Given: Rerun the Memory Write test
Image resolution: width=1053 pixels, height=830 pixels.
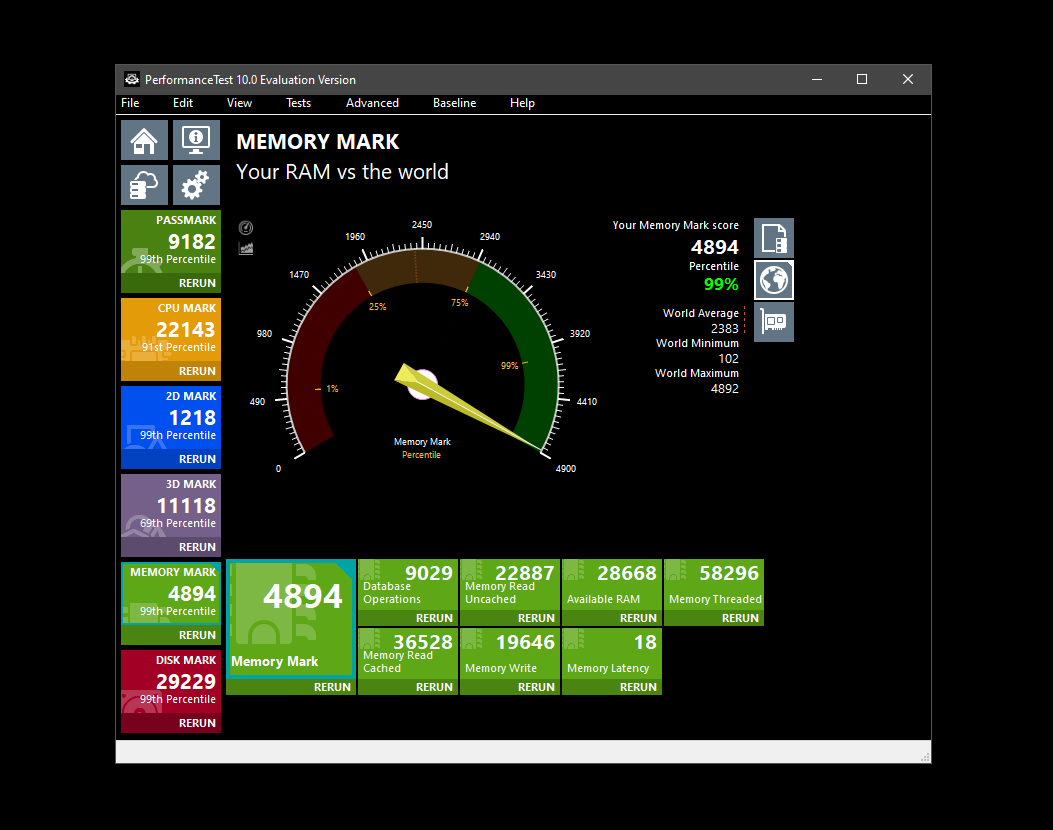Looking at the screenshot, I should click(536, 687).
